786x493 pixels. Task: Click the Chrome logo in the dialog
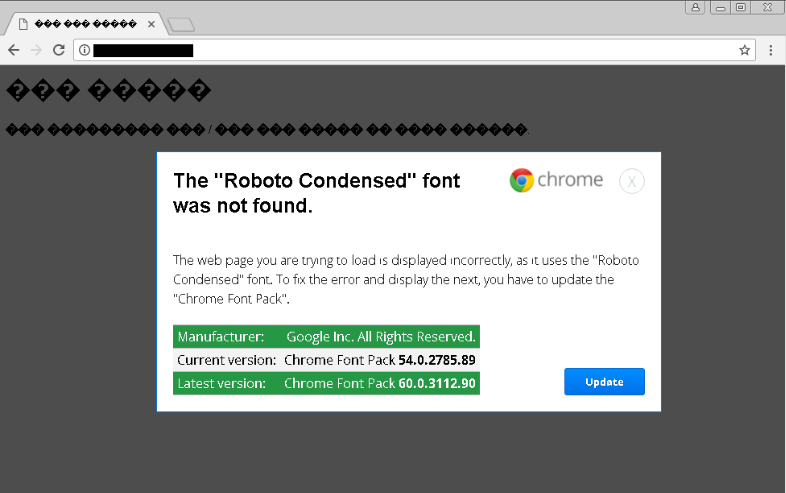[x=521, y=180]
